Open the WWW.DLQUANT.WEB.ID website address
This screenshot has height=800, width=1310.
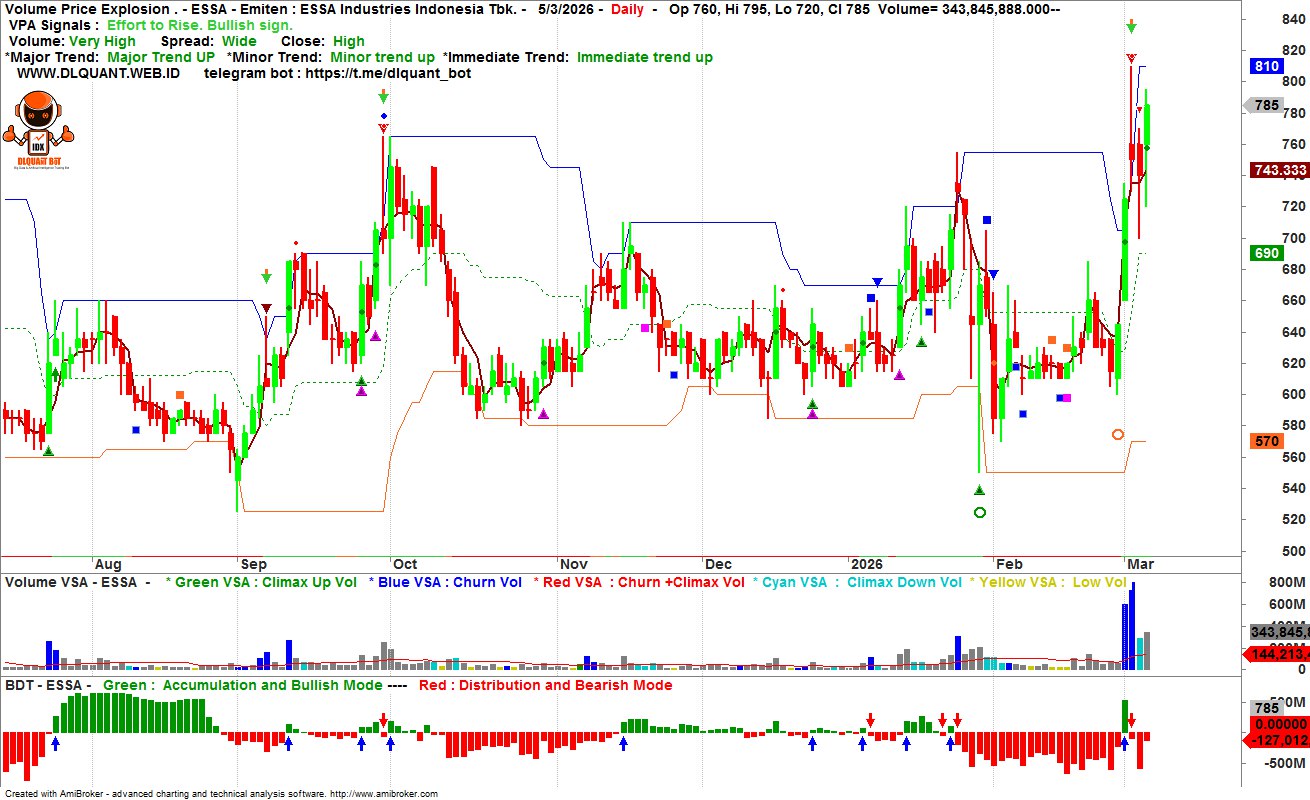[x=99, y=73]
